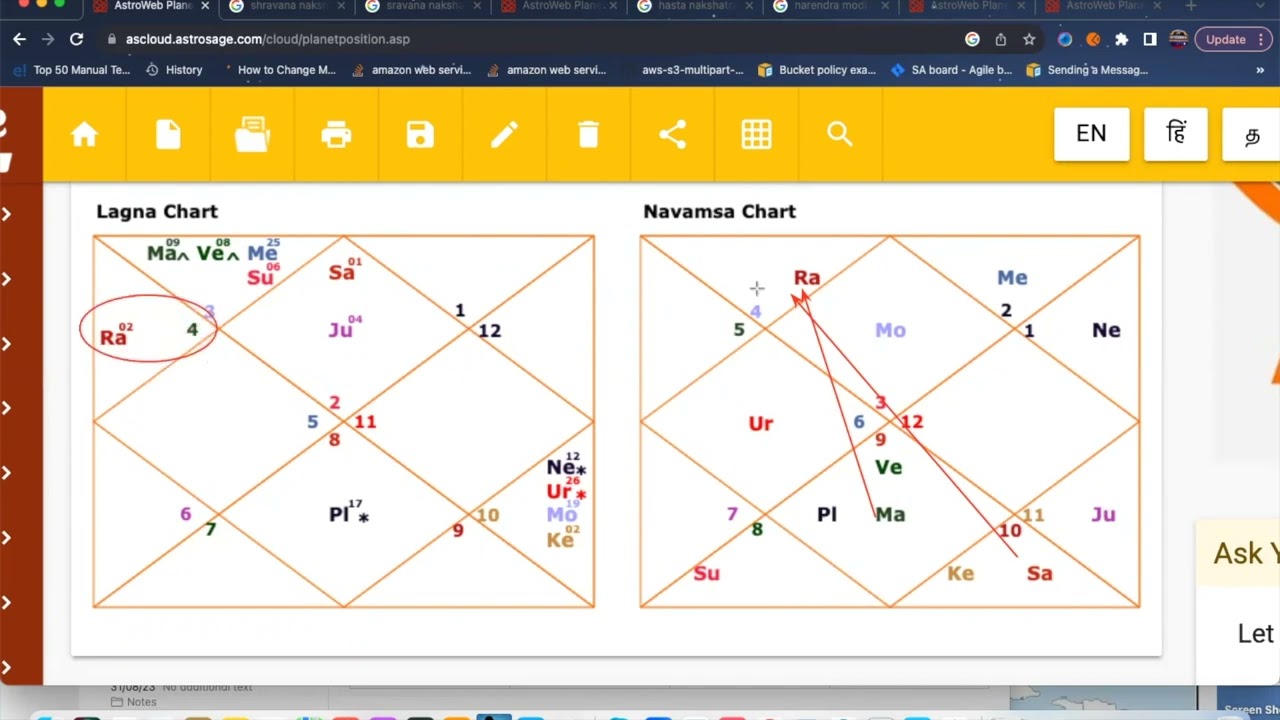Switch language to Tamil button

click(x=1252, y=134)
